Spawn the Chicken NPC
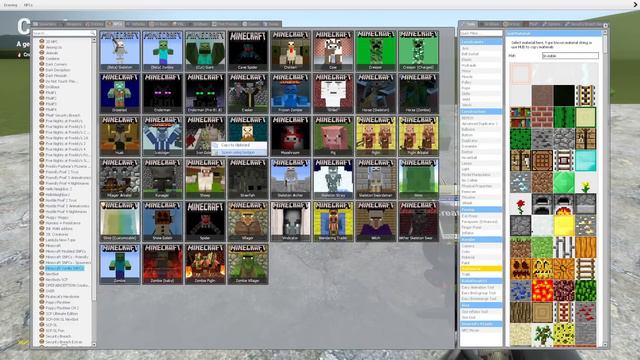640x360 pixels. (x=291, y=51)
